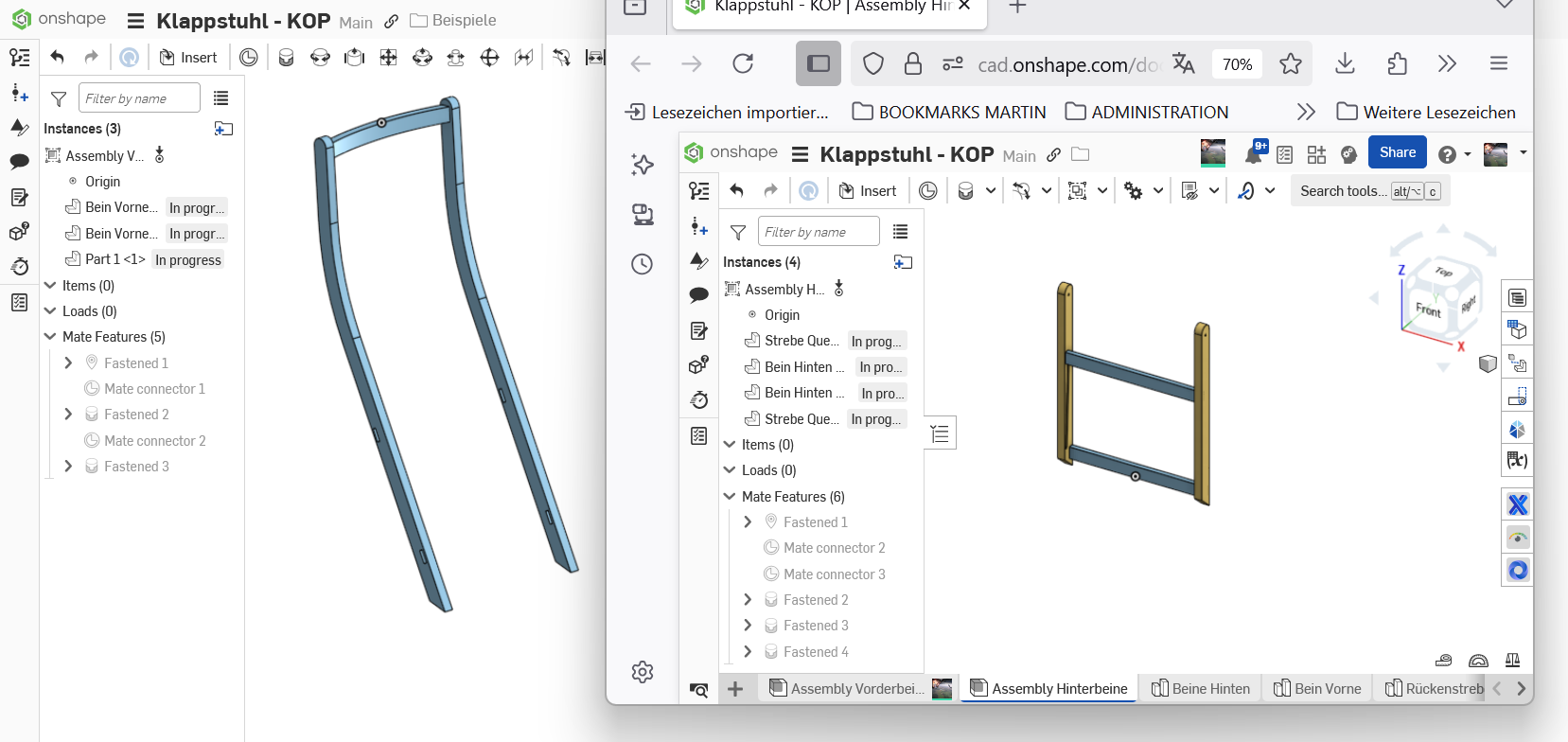Expand Fastened 2 in the front window
The width and height of the screenshot is (1568, 742).
[x=748, y=600]
